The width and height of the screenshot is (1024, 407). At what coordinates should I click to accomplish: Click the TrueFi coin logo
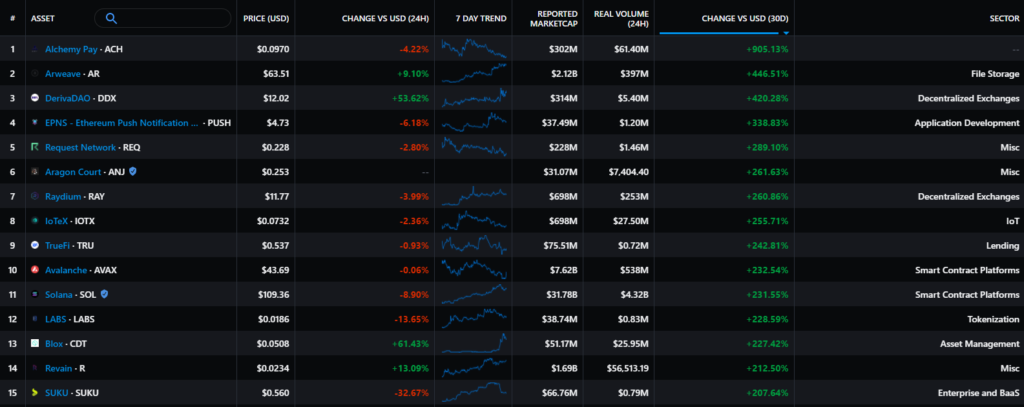(x=35, y=245)
